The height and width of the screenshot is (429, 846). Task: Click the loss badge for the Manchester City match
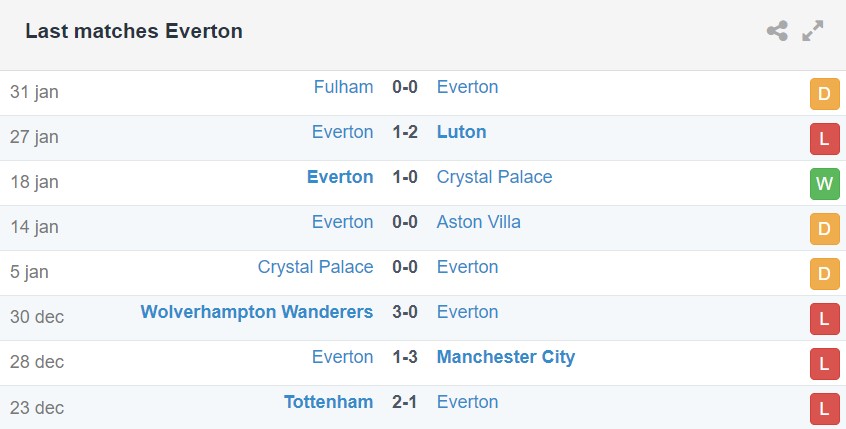824,364
